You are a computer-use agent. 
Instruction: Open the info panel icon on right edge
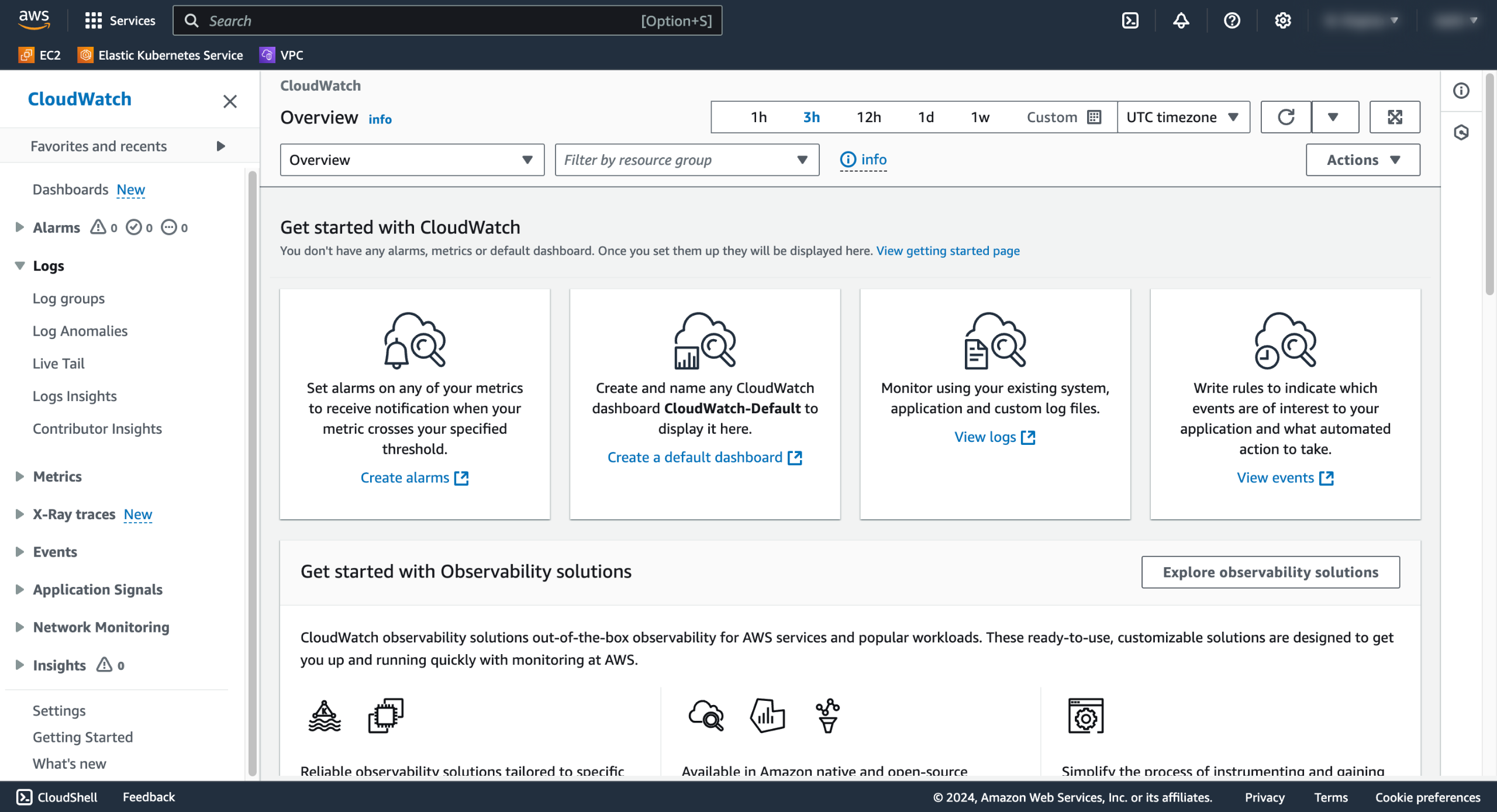click(1461, 91)
